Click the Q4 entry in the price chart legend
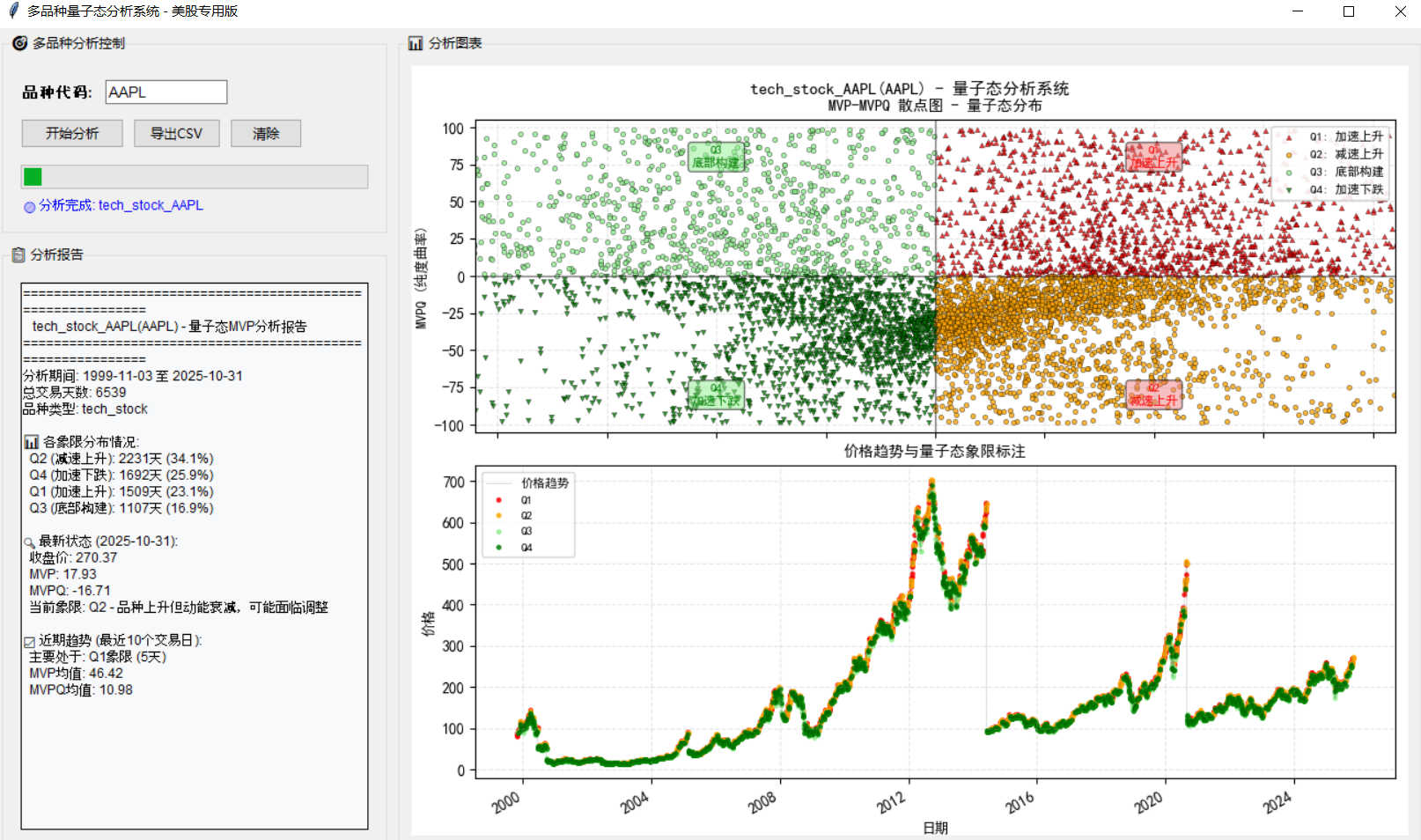Image resolution: width=1421 pixels, height=840 pixels. click(x=526, y=548)
